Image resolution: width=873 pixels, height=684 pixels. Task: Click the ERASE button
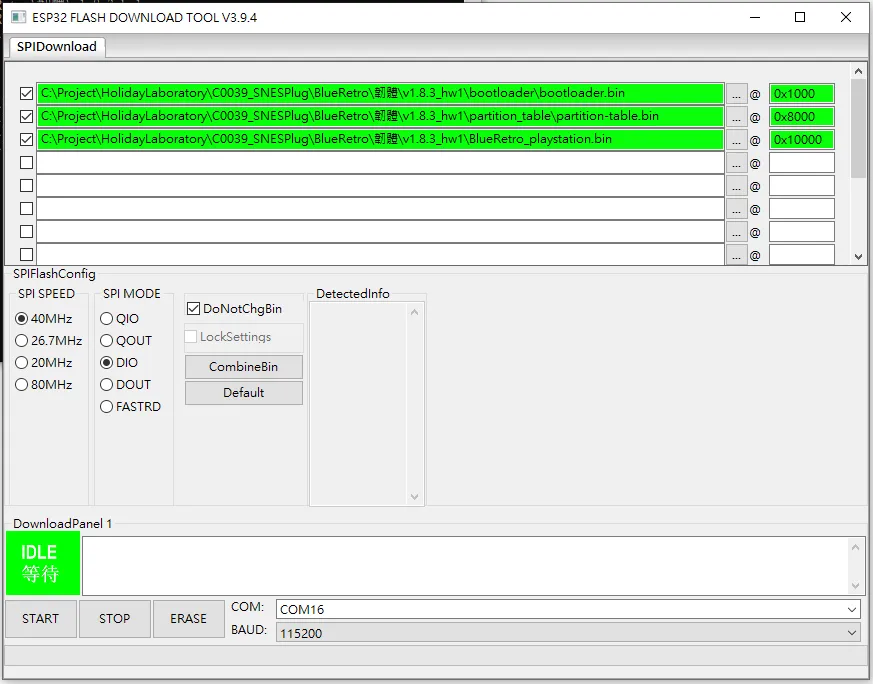pos(188,619)
